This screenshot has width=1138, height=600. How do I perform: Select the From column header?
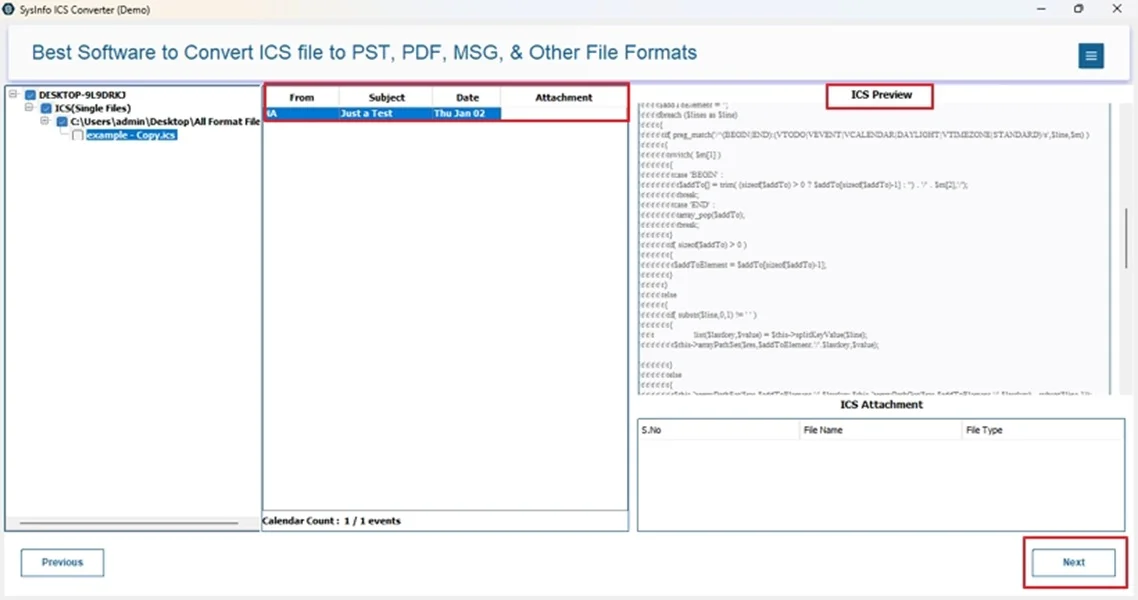300,97
